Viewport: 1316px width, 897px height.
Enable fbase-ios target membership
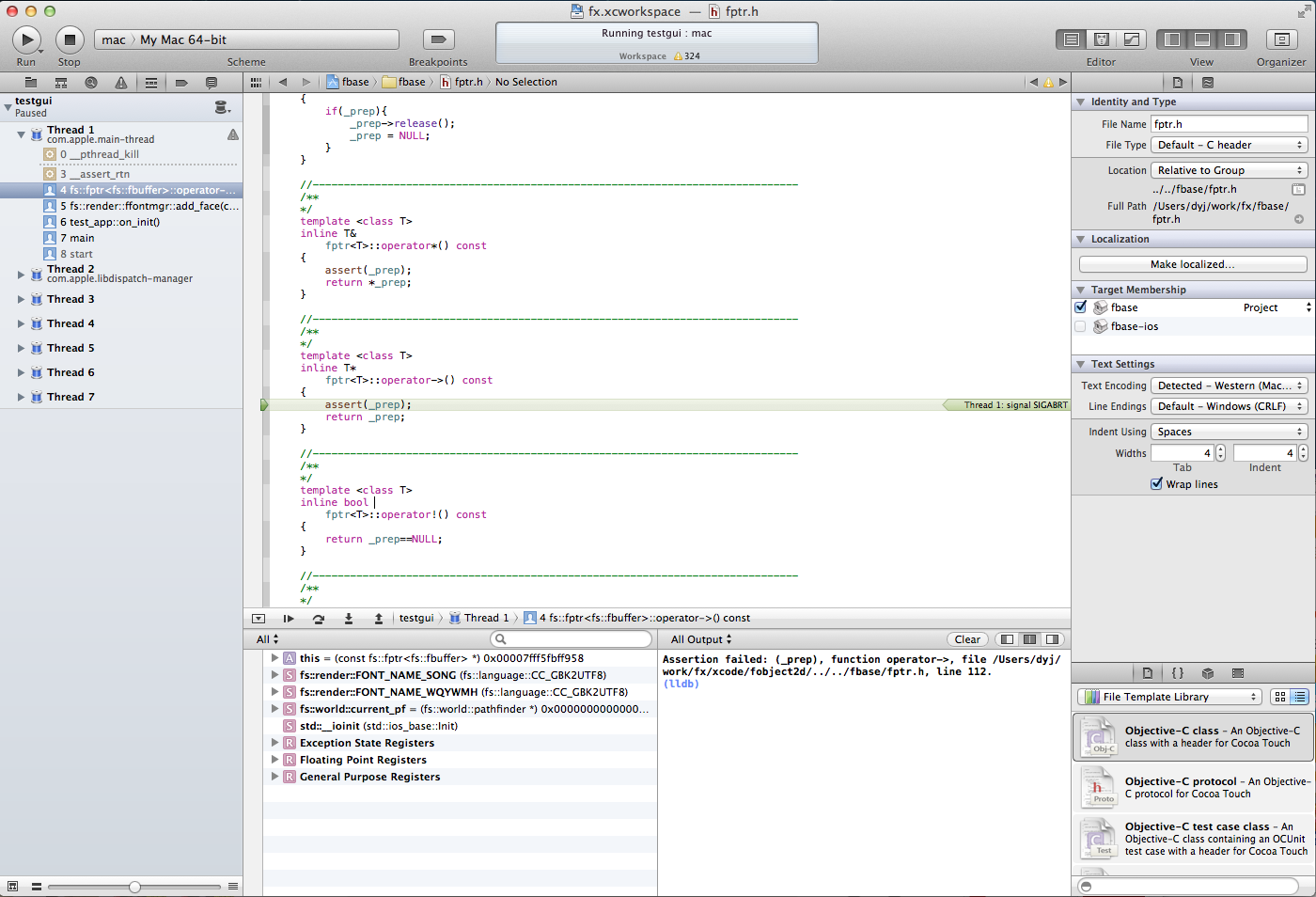(1081, 326)
